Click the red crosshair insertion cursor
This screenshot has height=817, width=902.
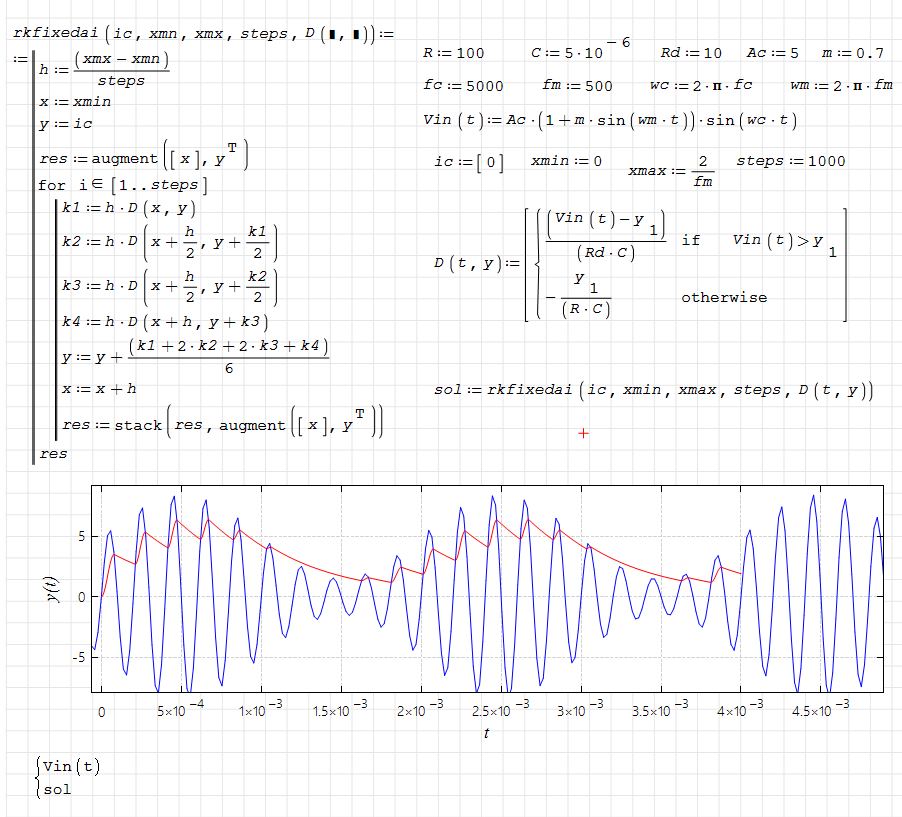click(x=584, y=433)
